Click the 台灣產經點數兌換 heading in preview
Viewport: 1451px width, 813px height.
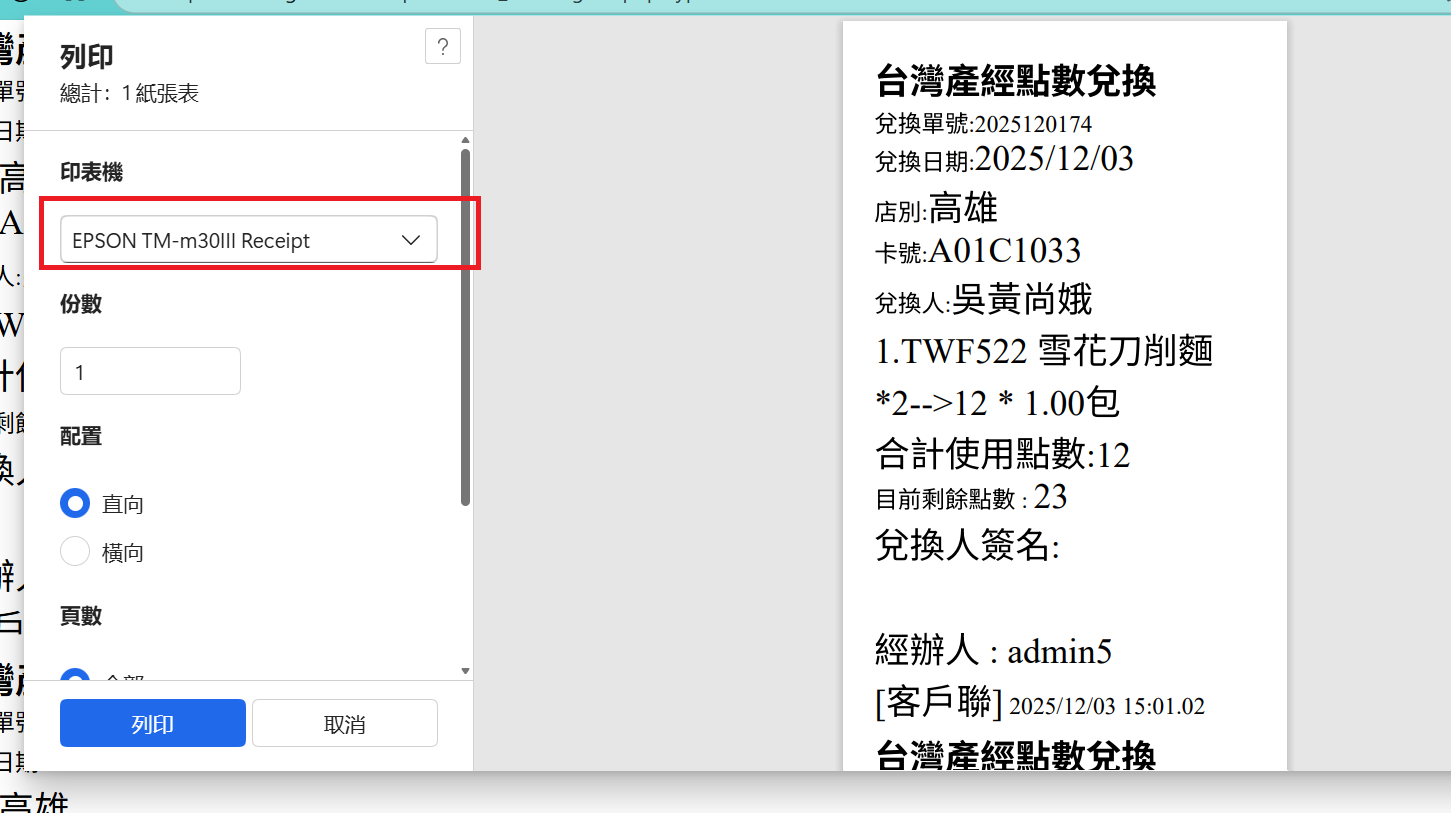[1016, 81]
